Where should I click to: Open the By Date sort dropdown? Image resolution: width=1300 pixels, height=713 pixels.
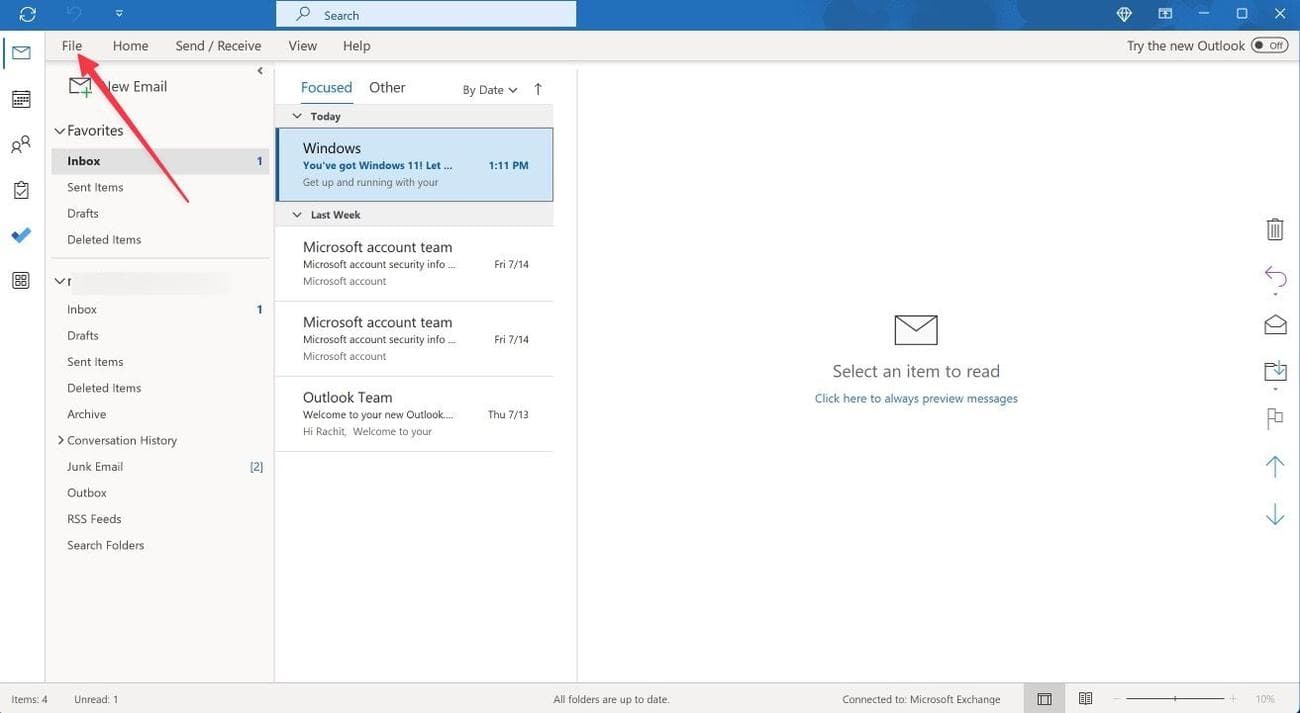coord(490,90)
